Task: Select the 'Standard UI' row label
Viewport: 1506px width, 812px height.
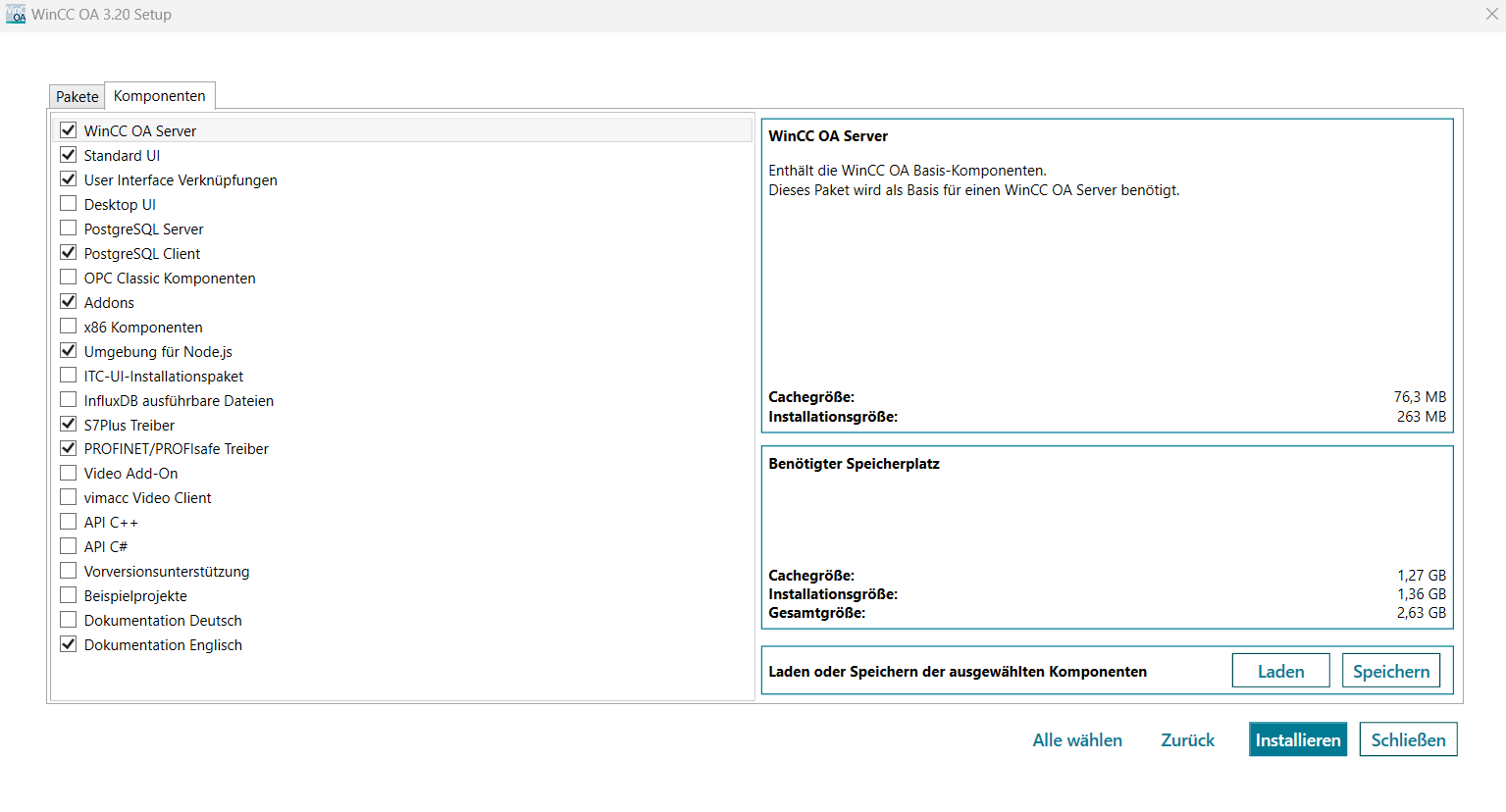Action: tap(122, 155)
